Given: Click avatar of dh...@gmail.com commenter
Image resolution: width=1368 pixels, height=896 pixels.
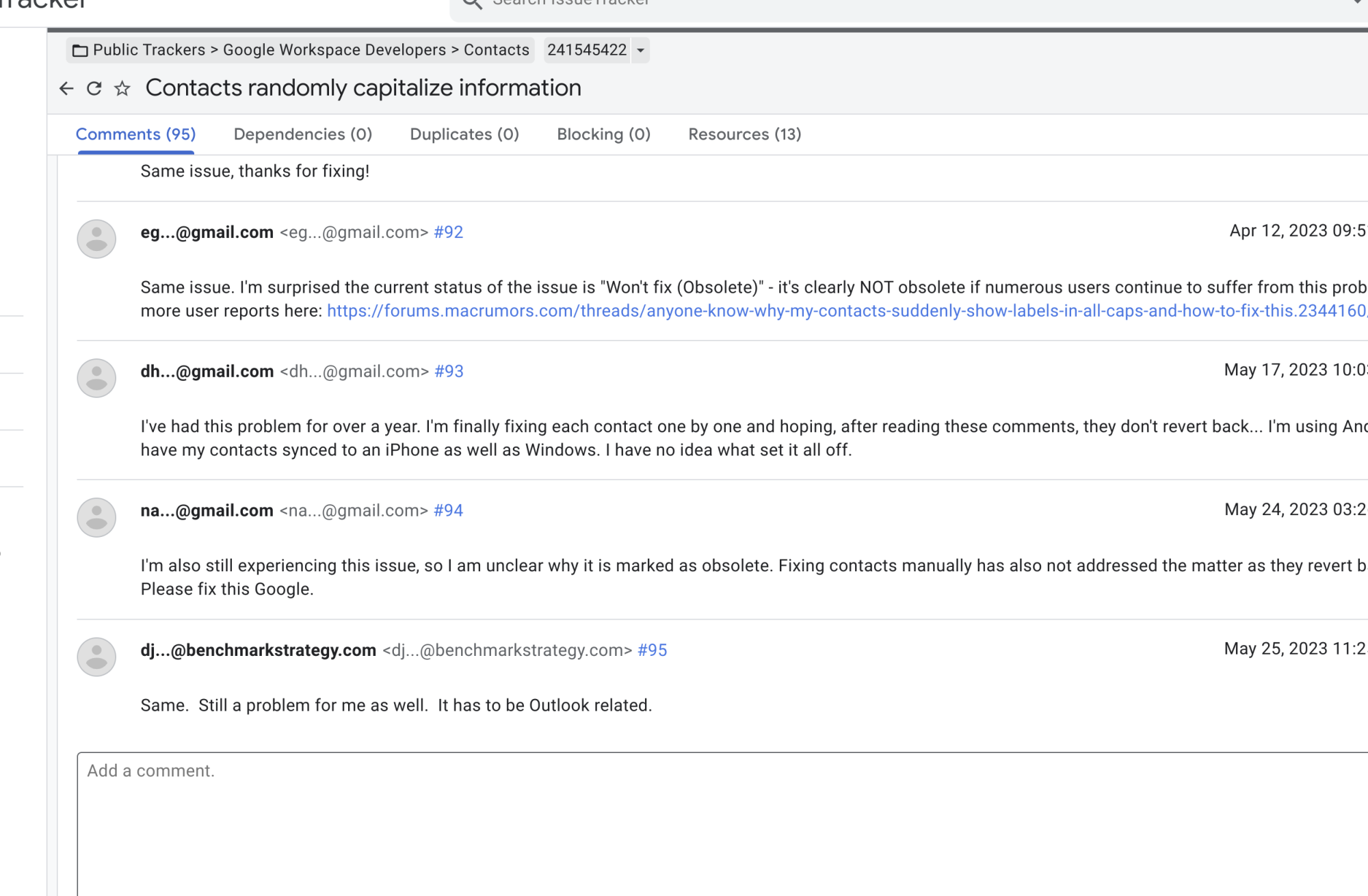Looking at the screenshot, I should pos(96,378).
